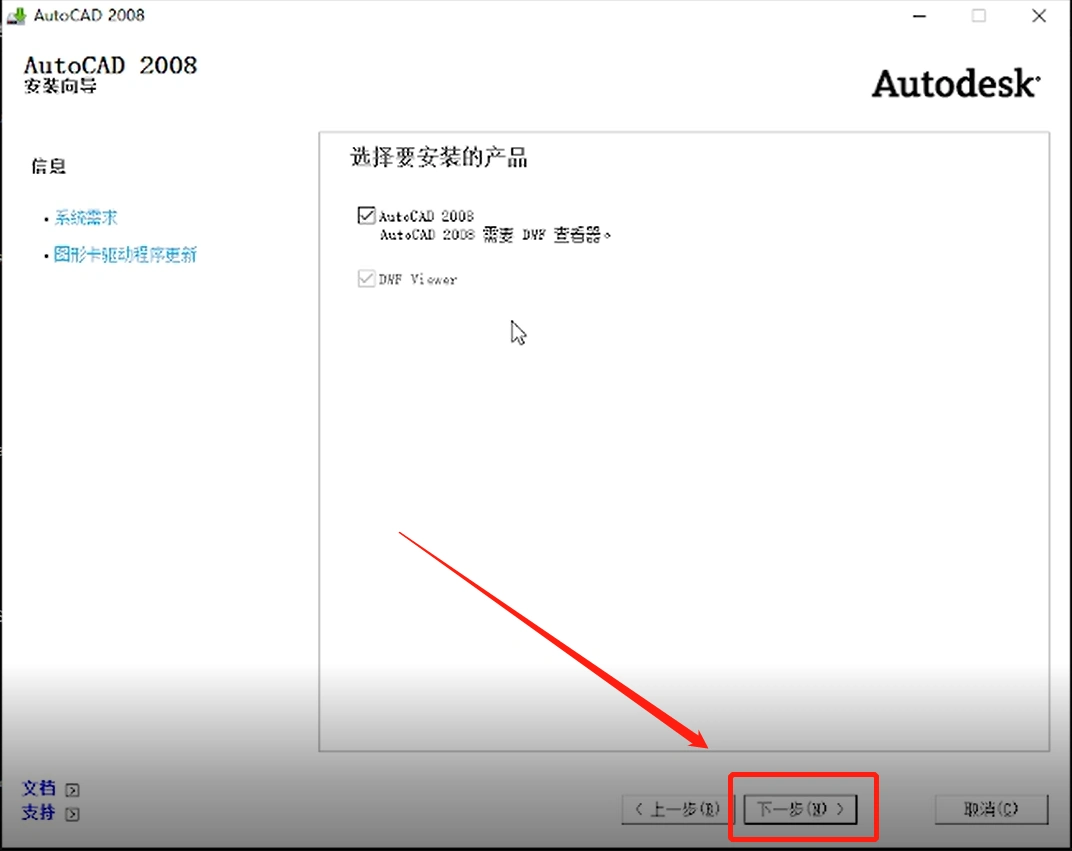
Task: Cancel setup with the 取消(C) button
Action: tap(991, 809)
